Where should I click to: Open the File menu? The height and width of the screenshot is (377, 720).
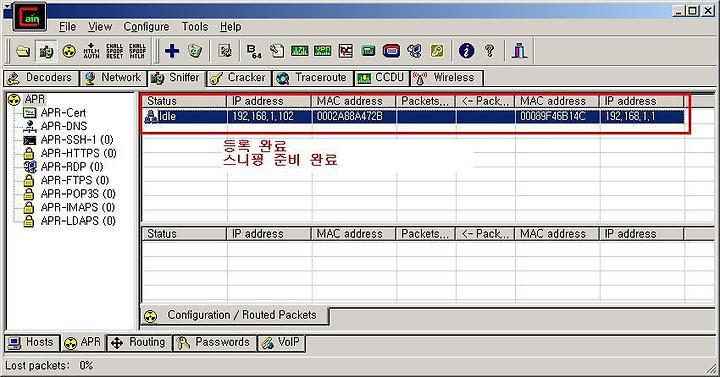coord(68,27)
